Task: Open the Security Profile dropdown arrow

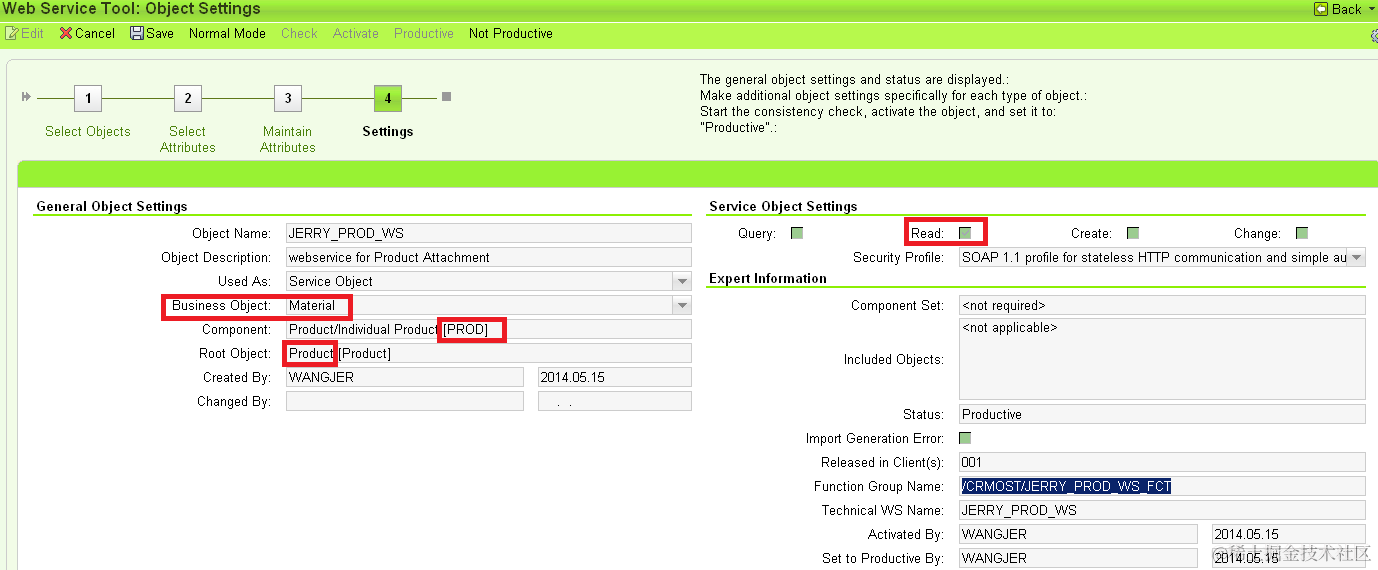Action: point(1357,257)
